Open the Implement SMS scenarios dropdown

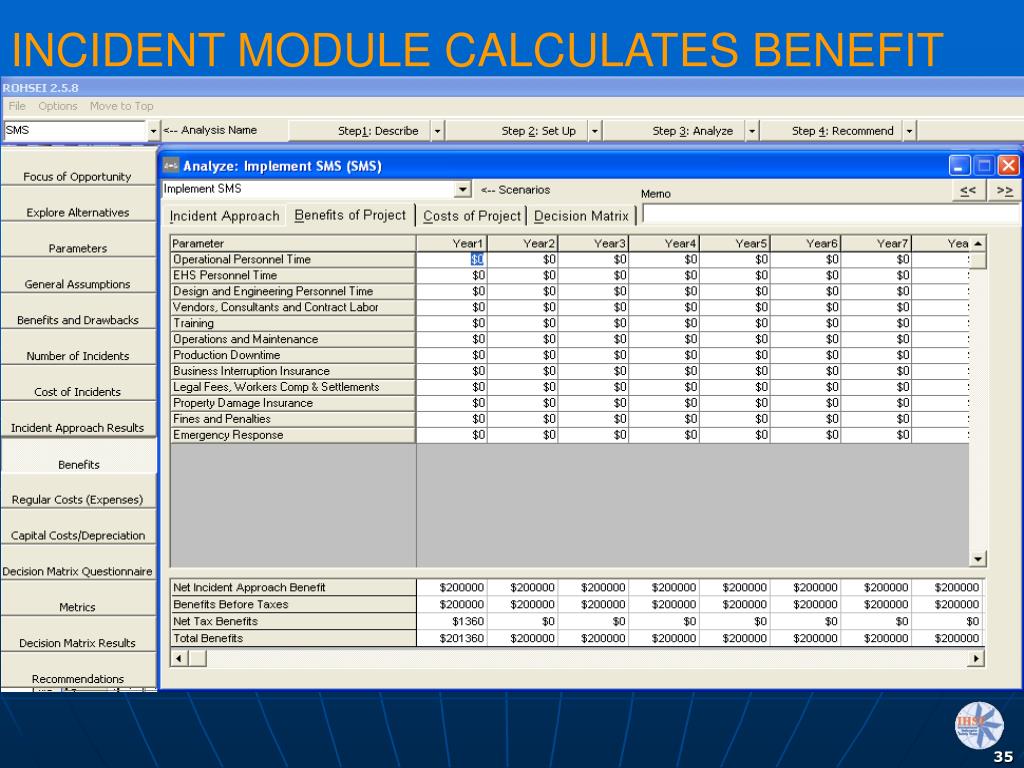point(462,189)
